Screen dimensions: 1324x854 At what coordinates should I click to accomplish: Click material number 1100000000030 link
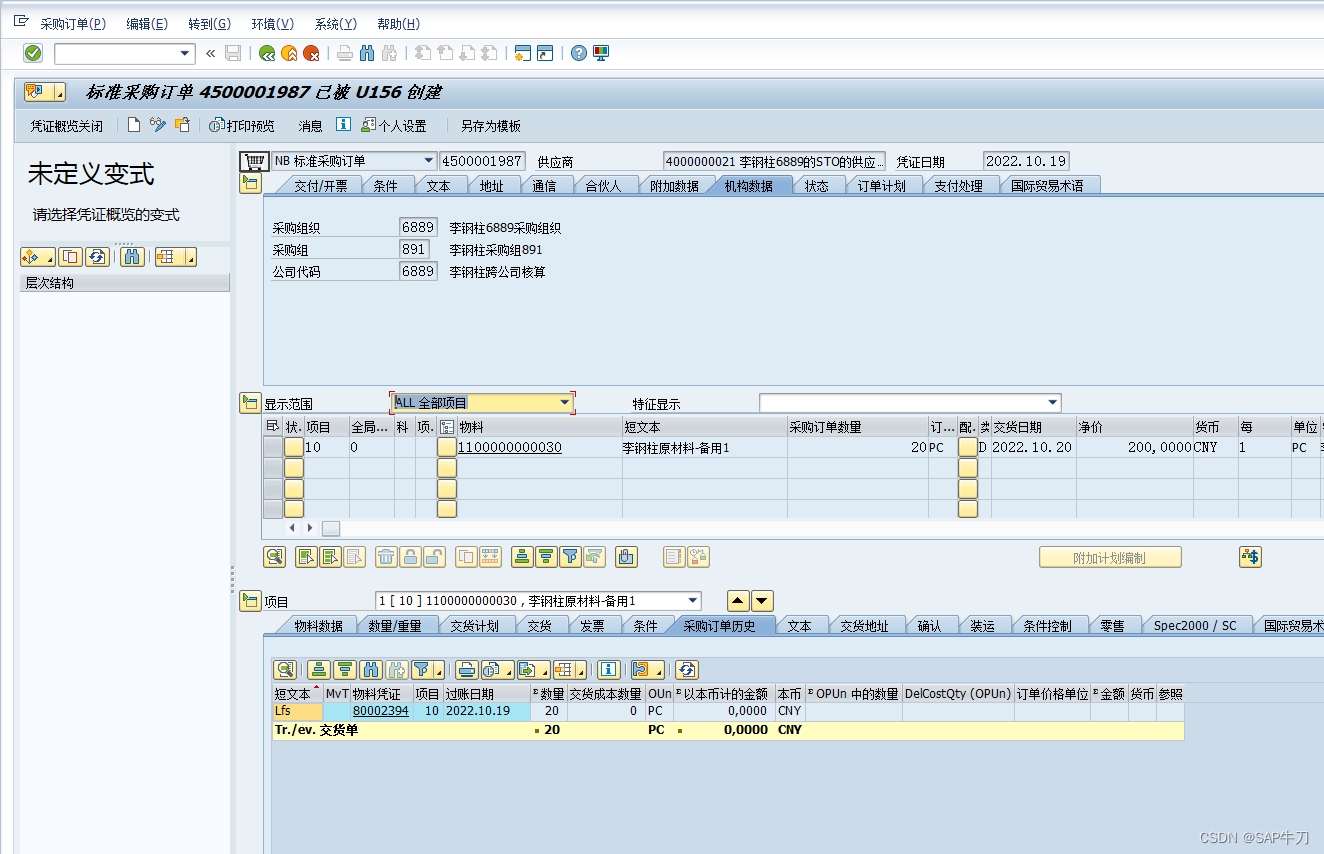coord(509,447)
